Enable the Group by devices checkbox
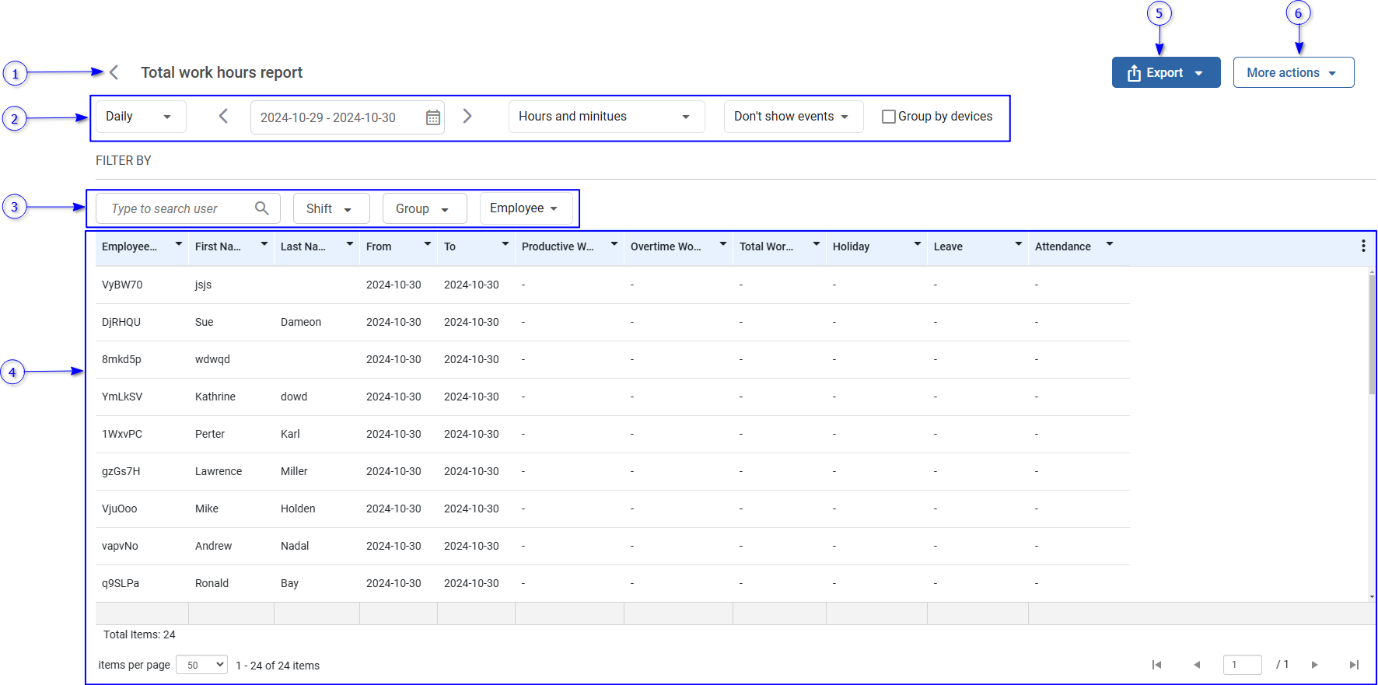 [888, 117]
